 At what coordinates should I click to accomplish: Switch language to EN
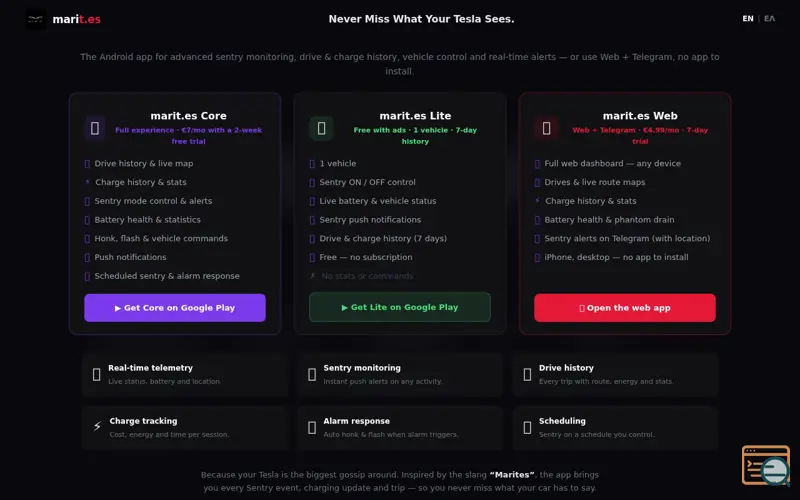pos(748,18)
